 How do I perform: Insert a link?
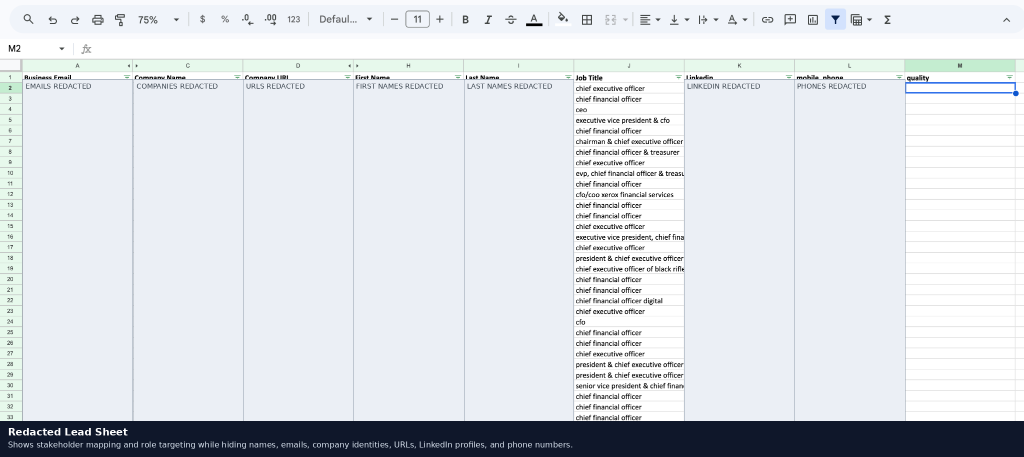[x=767, y=20]
